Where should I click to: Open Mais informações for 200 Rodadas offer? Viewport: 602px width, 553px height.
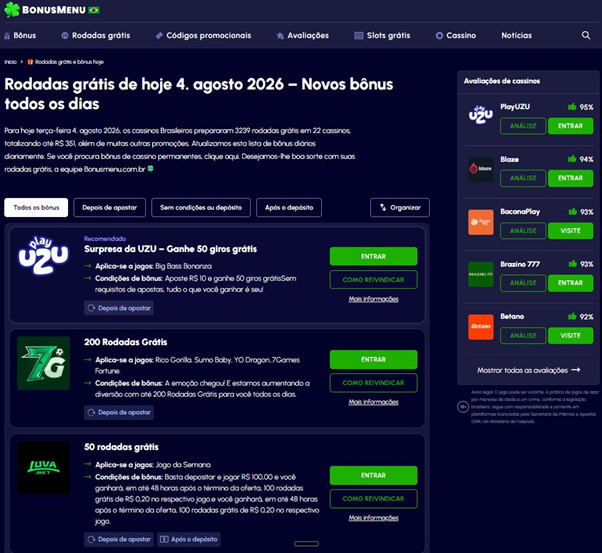pyautogui.click(x=373, y=402)
